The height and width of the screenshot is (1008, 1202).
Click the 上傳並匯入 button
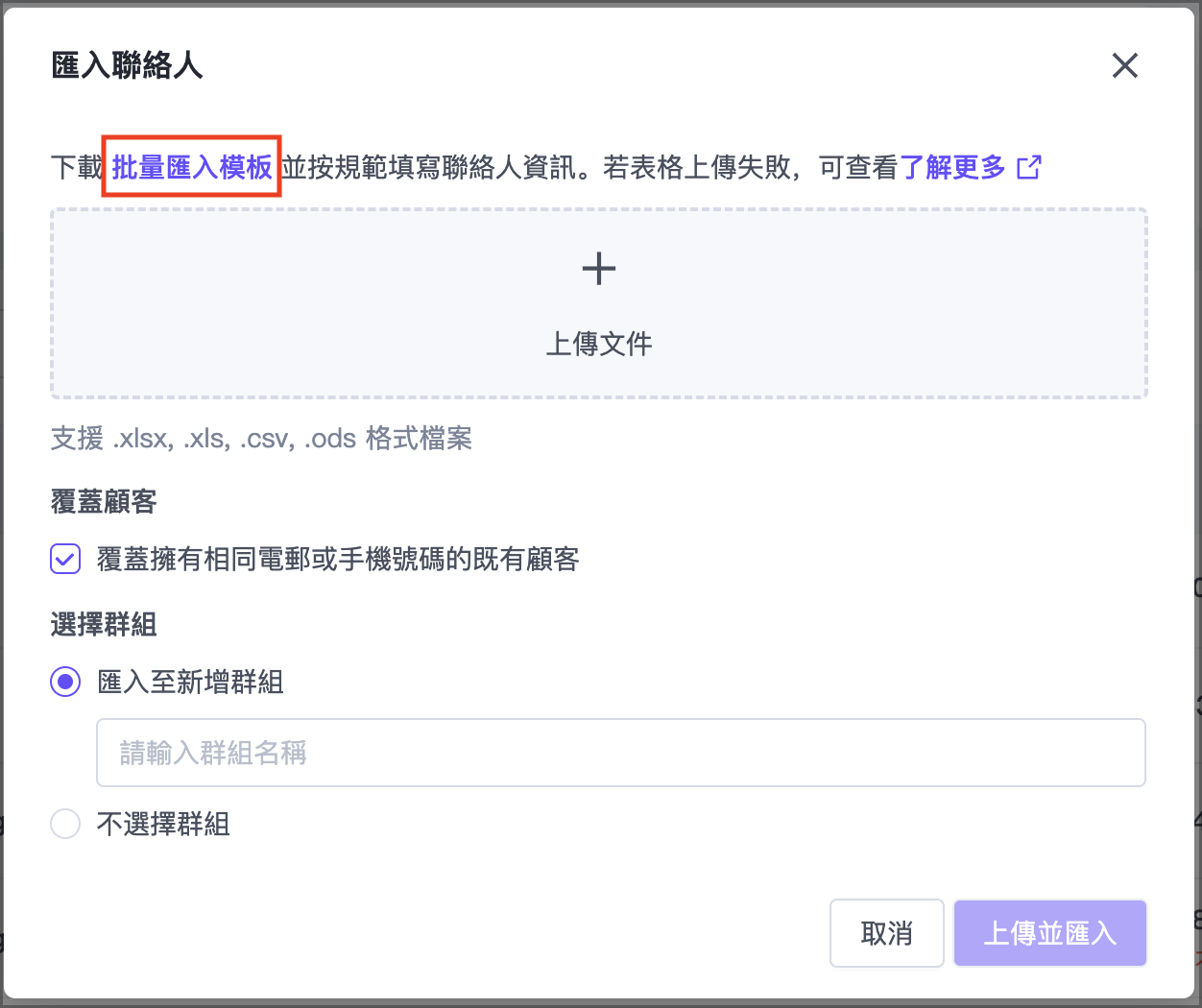[1049, 933]
